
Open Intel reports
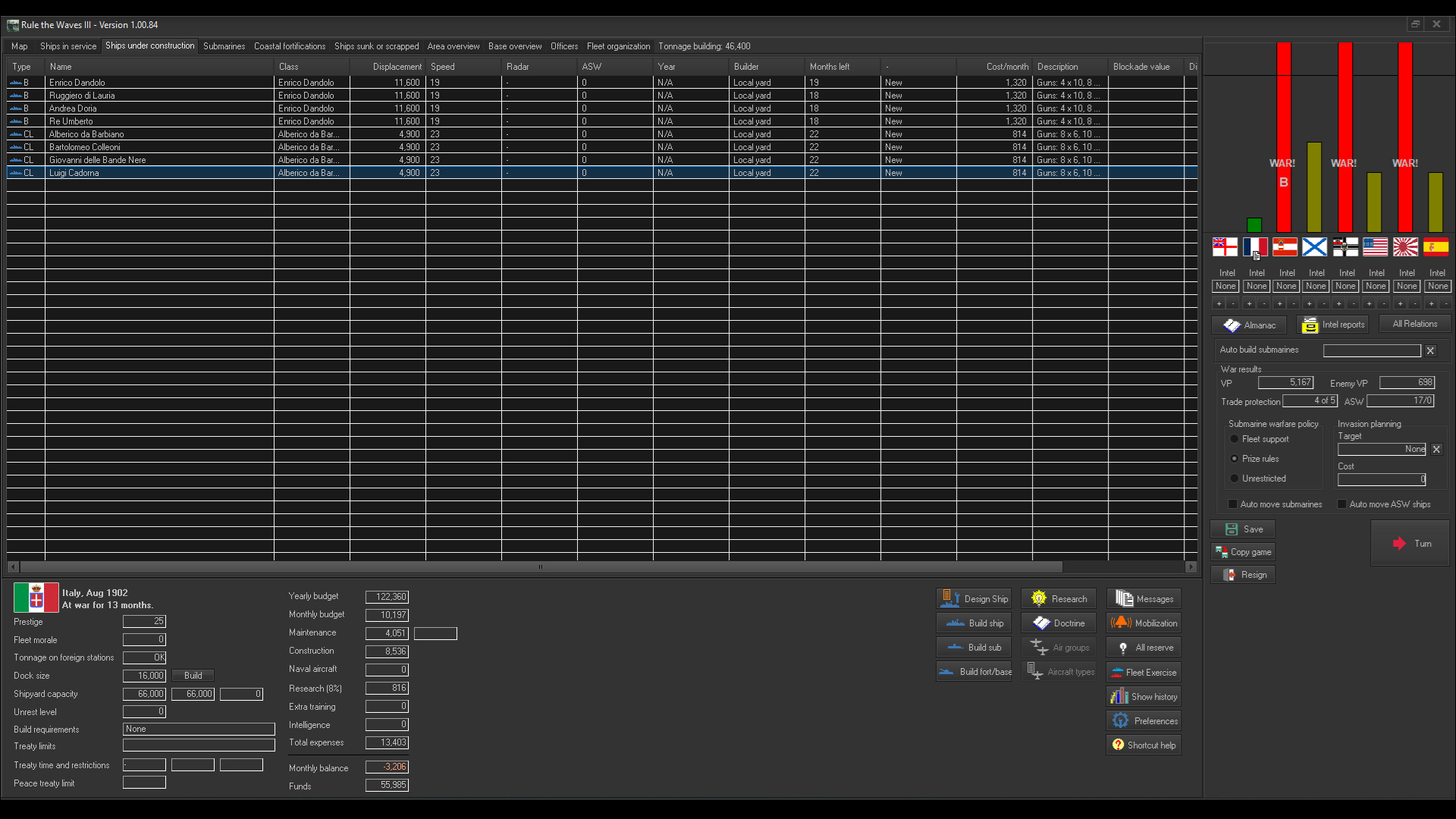pyautogui.click(x=1332, y=325)
